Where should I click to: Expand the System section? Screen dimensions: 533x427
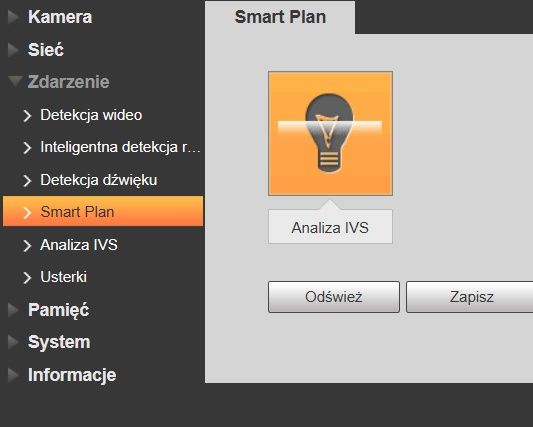tap(59, 342)
